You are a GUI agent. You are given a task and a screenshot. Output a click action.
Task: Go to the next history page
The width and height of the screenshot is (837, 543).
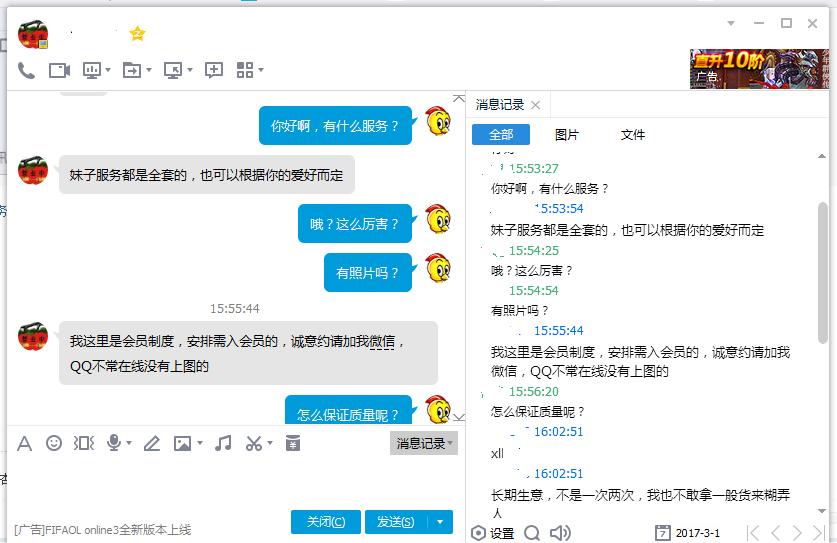pos(797,533)
